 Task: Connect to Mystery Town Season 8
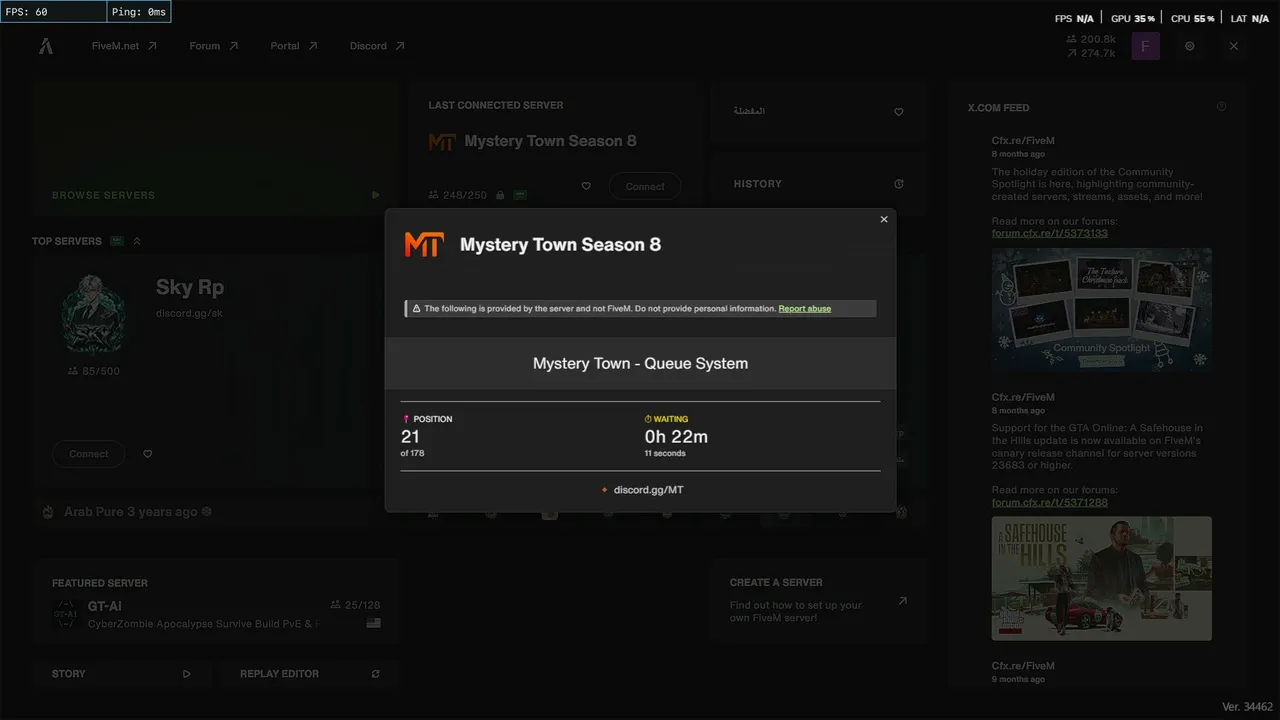[645, 186]
